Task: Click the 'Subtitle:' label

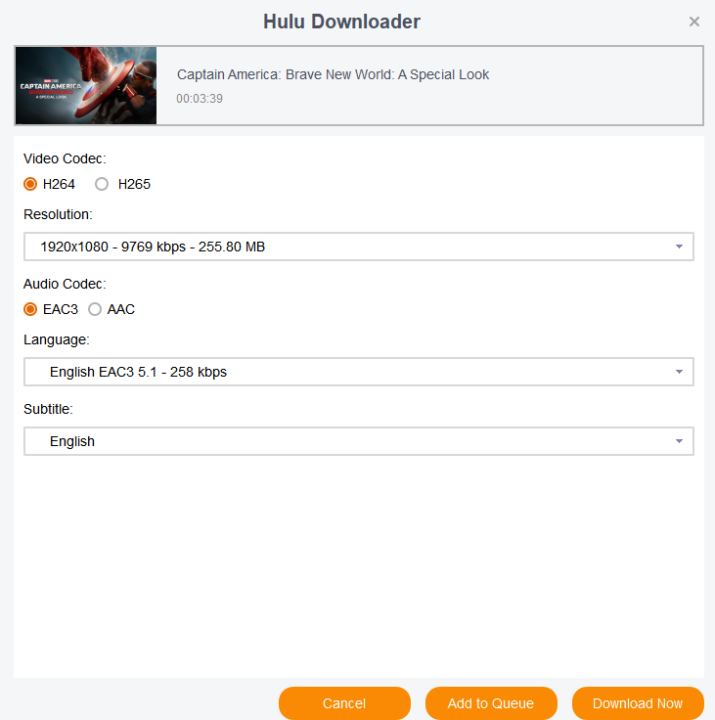Action: click(48, 409)
